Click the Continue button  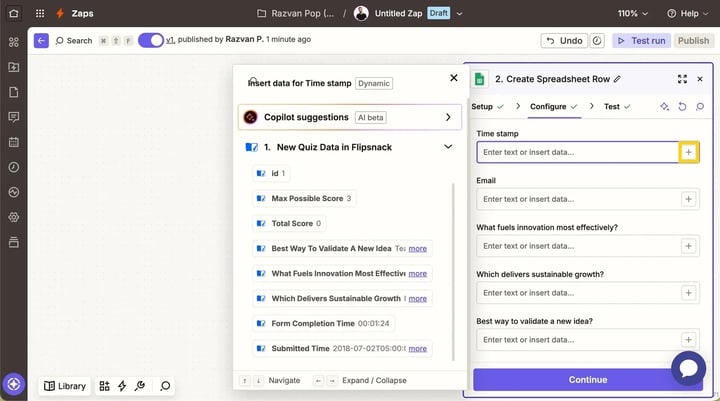click(588, 380)
